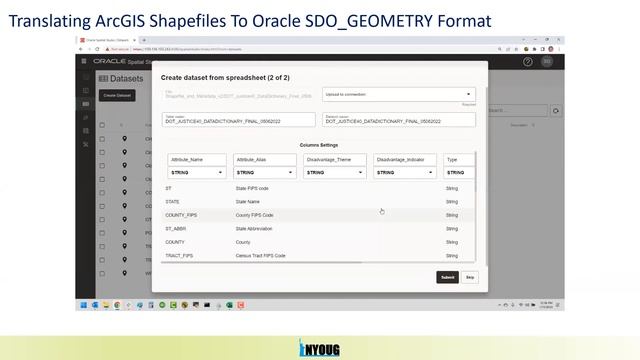
Task: Edit the Attribute_Alias column name field
Action: tap(265, 160)
